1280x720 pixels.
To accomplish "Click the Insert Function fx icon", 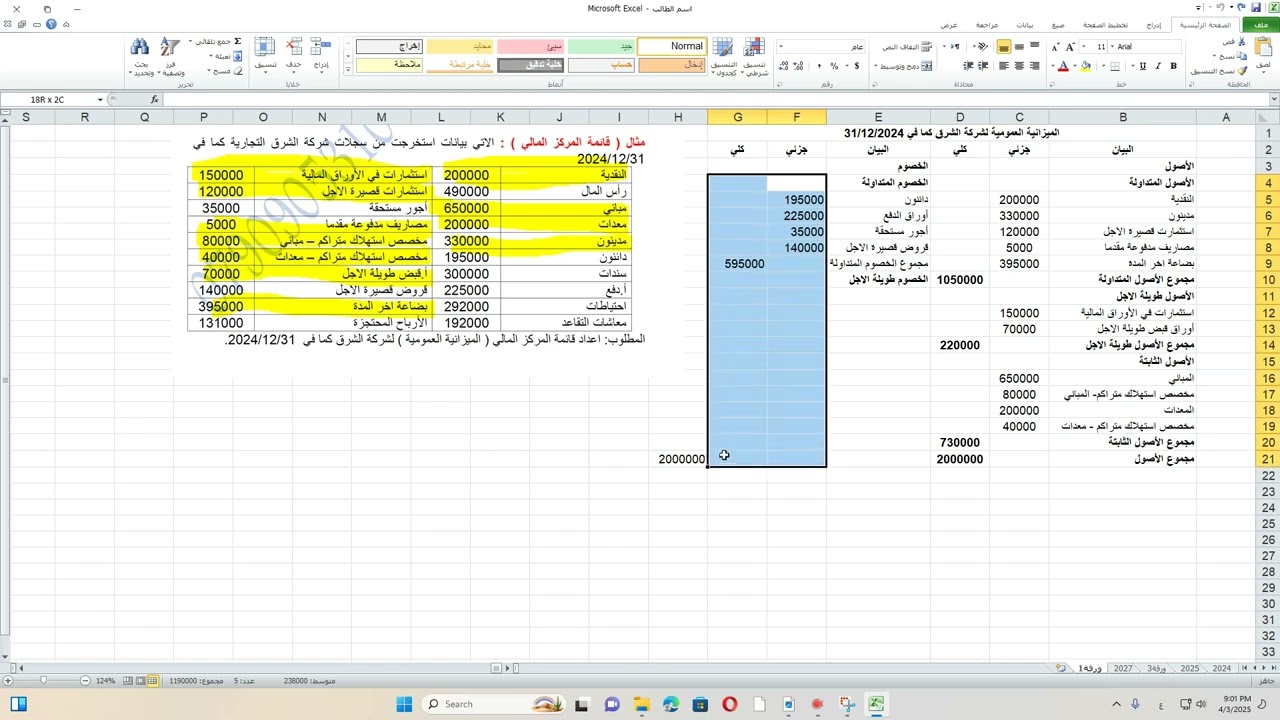I will pyautogui.click(x=154, y=99).
